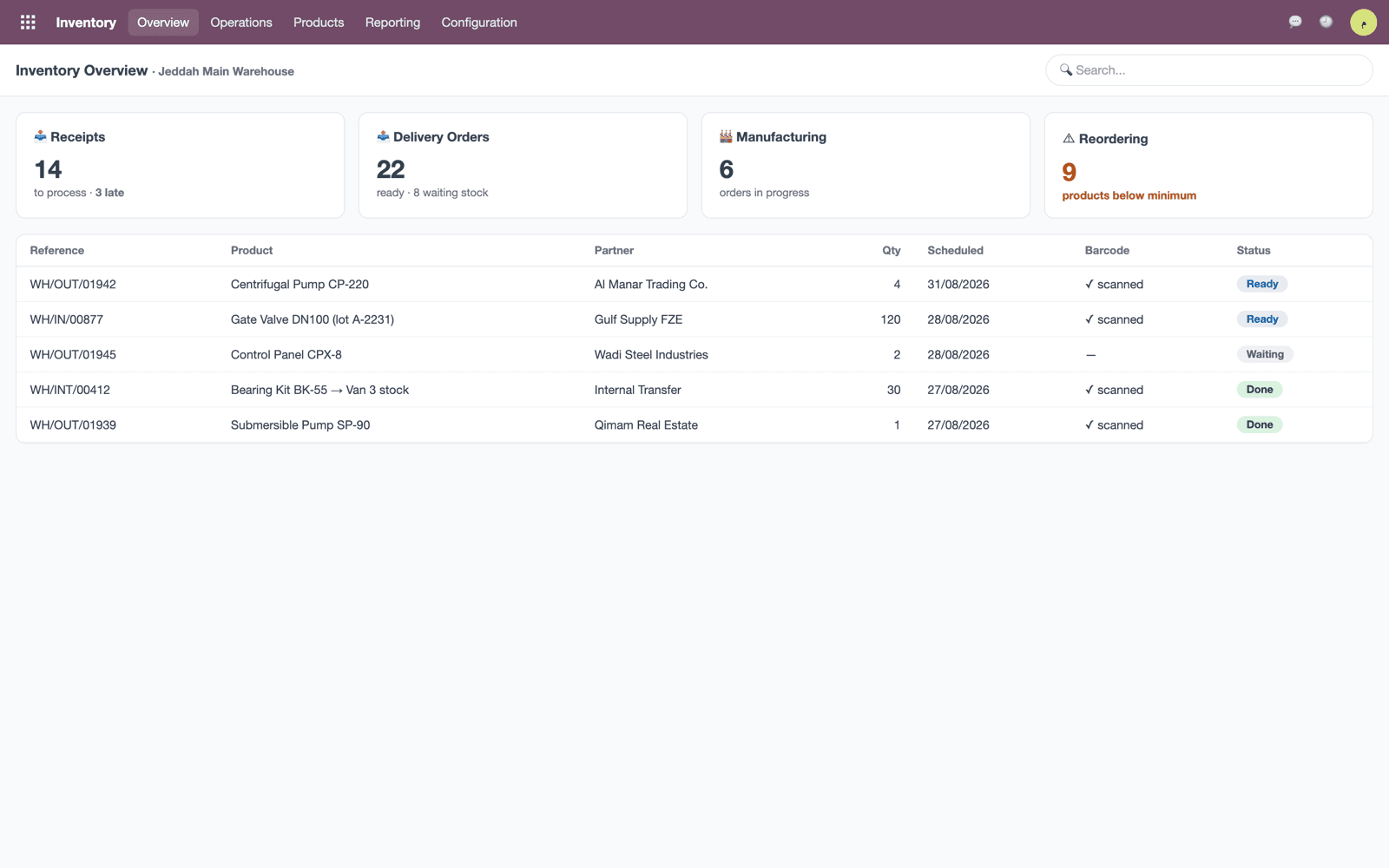Viewport: 1389px width, 868px height.
Task: Switch to the Overview menu
Action: tap(163, 23)
